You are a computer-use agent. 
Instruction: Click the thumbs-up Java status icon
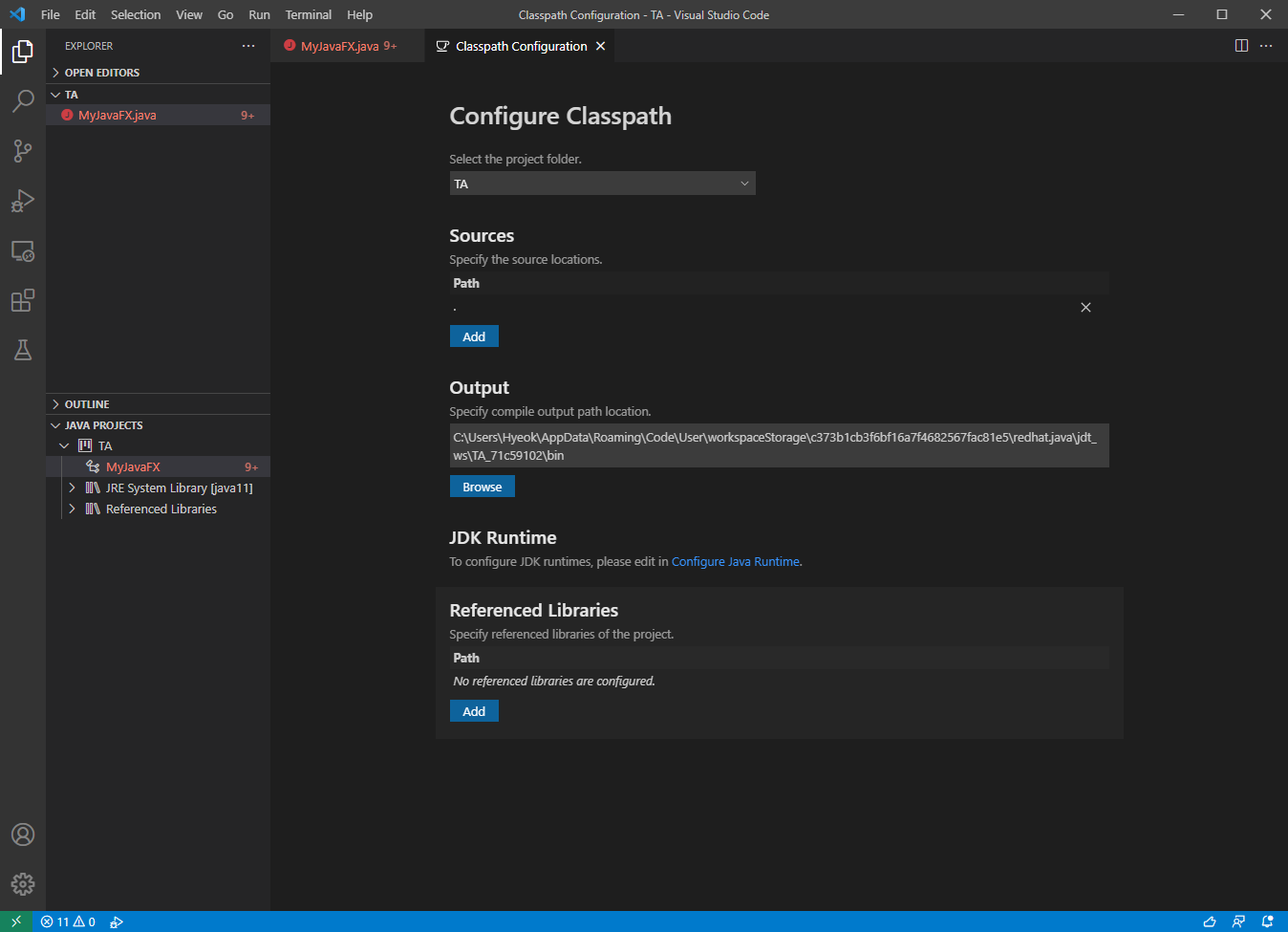pyautogui.click(x=1210, y=921)
